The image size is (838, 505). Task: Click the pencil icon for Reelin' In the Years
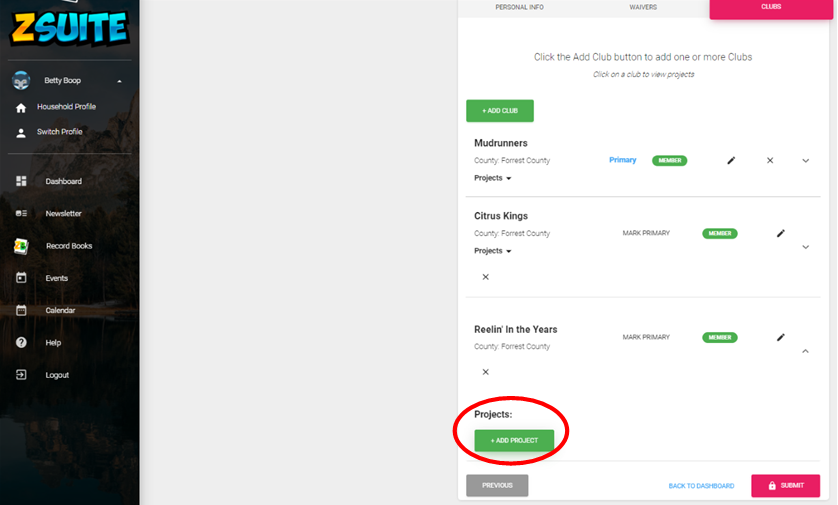781,337
